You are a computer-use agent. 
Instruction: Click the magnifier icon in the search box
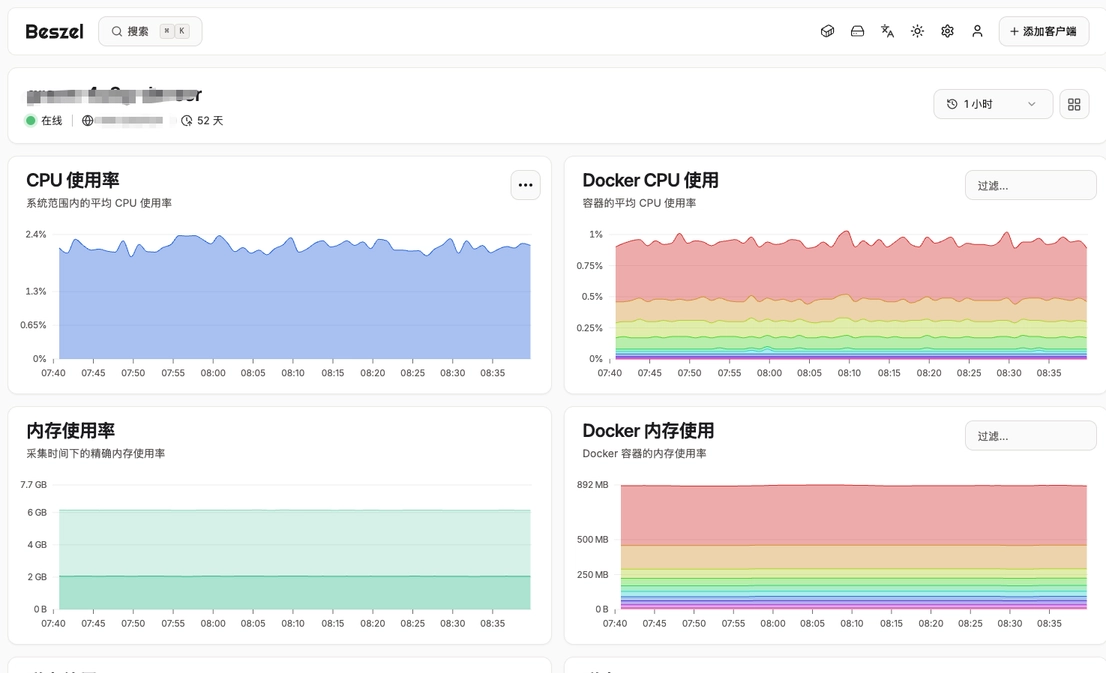coord(117,32)
